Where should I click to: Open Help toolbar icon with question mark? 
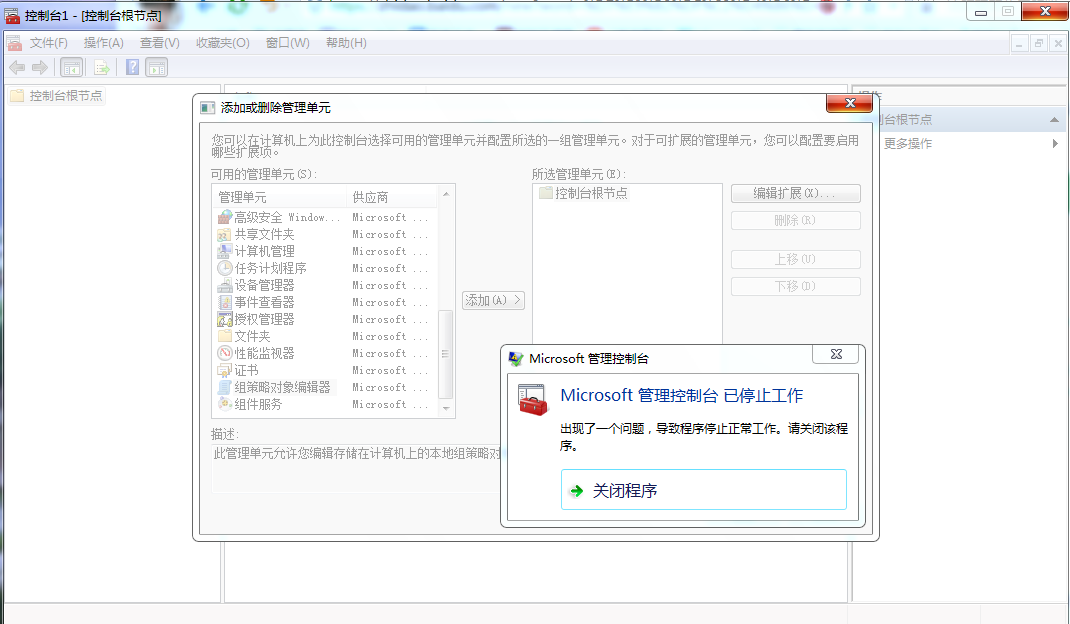tap(132, 68)
